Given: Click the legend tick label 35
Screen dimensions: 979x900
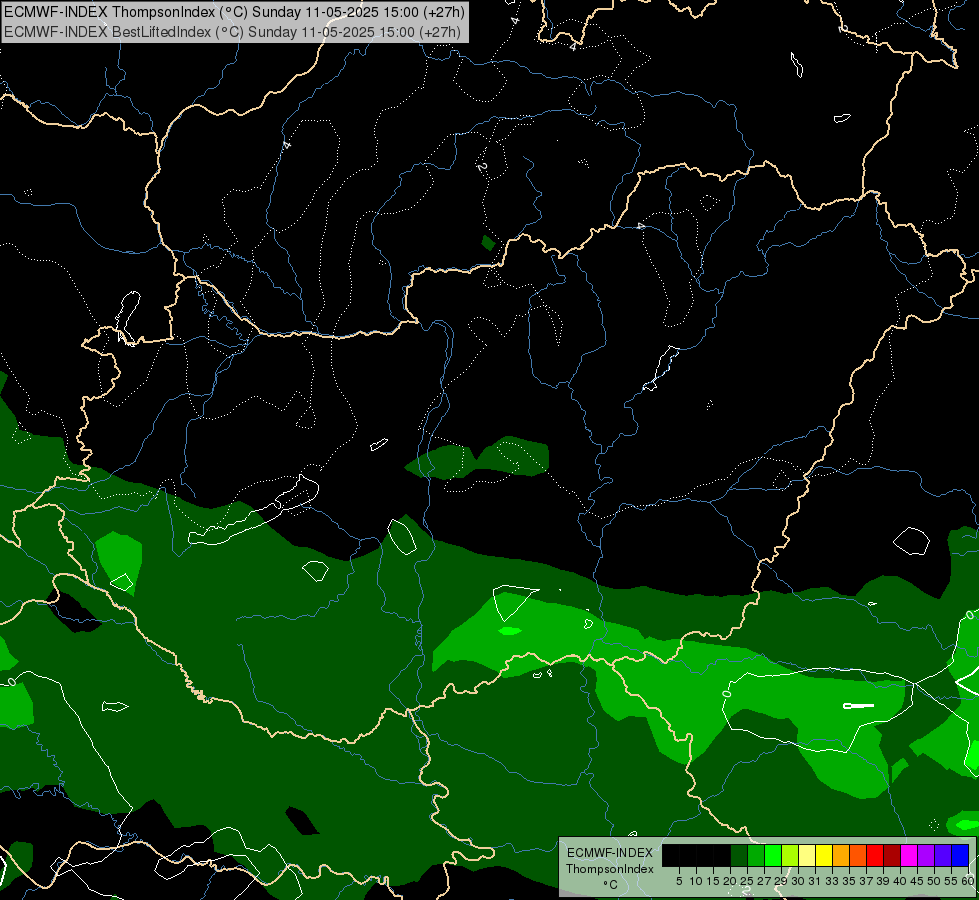Looking at the screenshot, I should (x=849, y=881).
